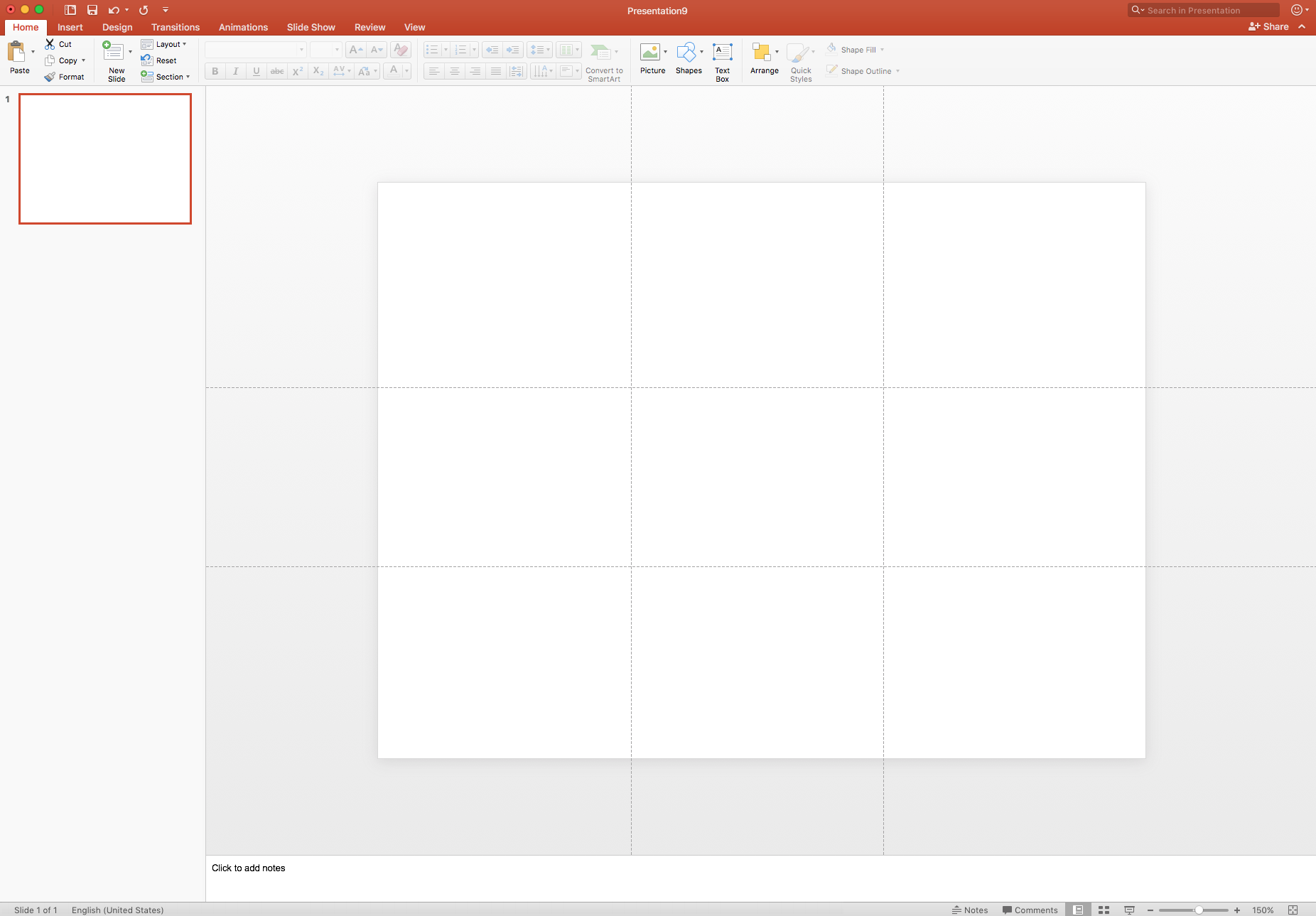Open the Animations ribbon tab

click(243, 27)
